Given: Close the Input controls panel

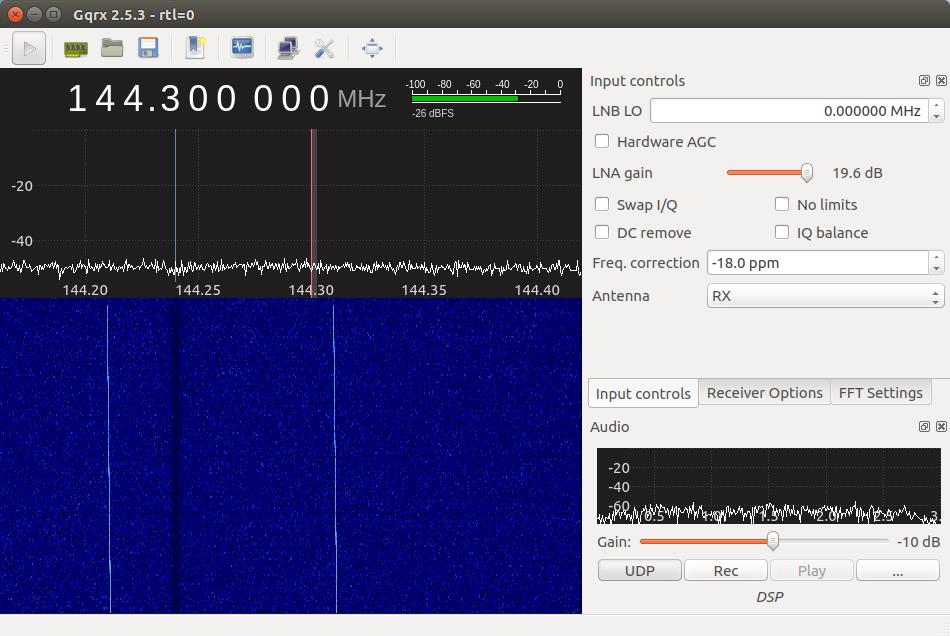Looking at the screenshot, I should [x=941, y=81].
